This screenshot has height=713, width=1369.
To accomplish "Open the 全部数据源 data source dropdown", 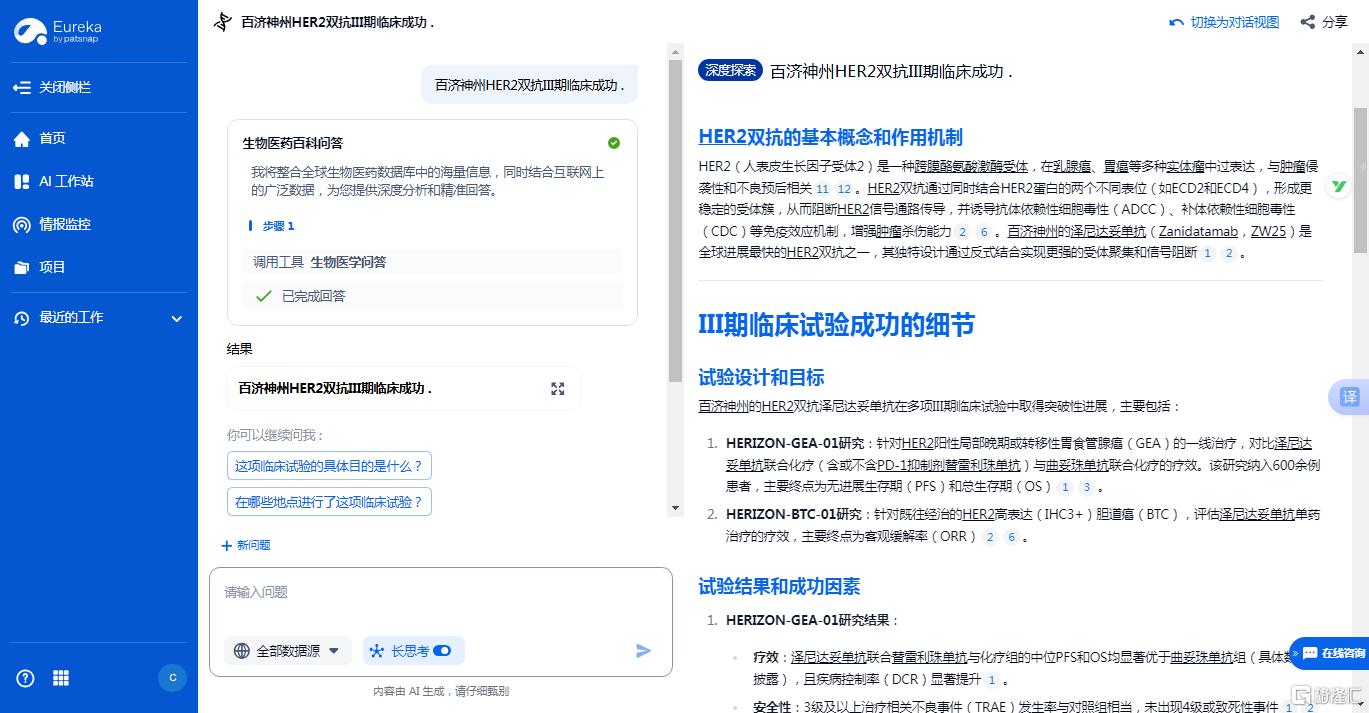I will click(x=289, y=650).
